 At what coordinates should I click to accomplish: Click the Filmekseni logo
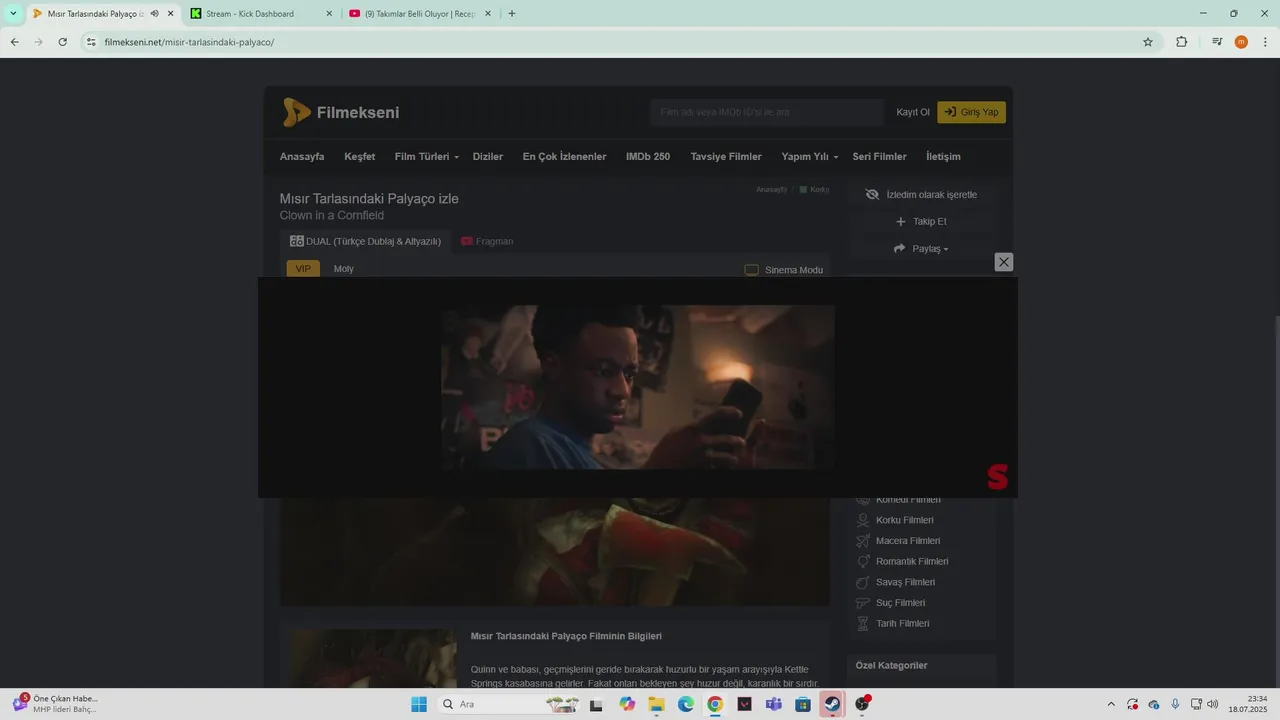[341, 113]
